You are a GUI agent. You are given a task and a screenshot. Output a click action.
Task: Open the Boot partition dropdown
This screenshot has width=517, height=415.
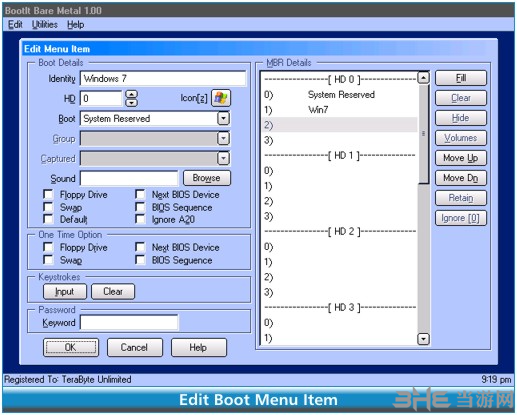click(x=223, y=118)
